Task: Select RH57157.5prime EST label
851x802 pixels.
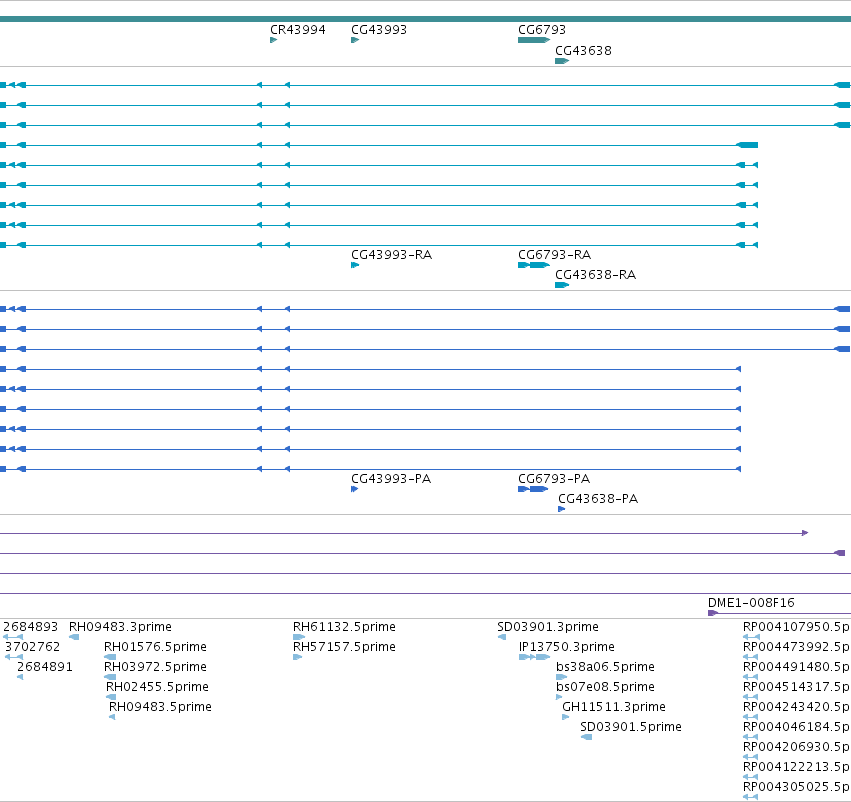Action: point(344,647)
